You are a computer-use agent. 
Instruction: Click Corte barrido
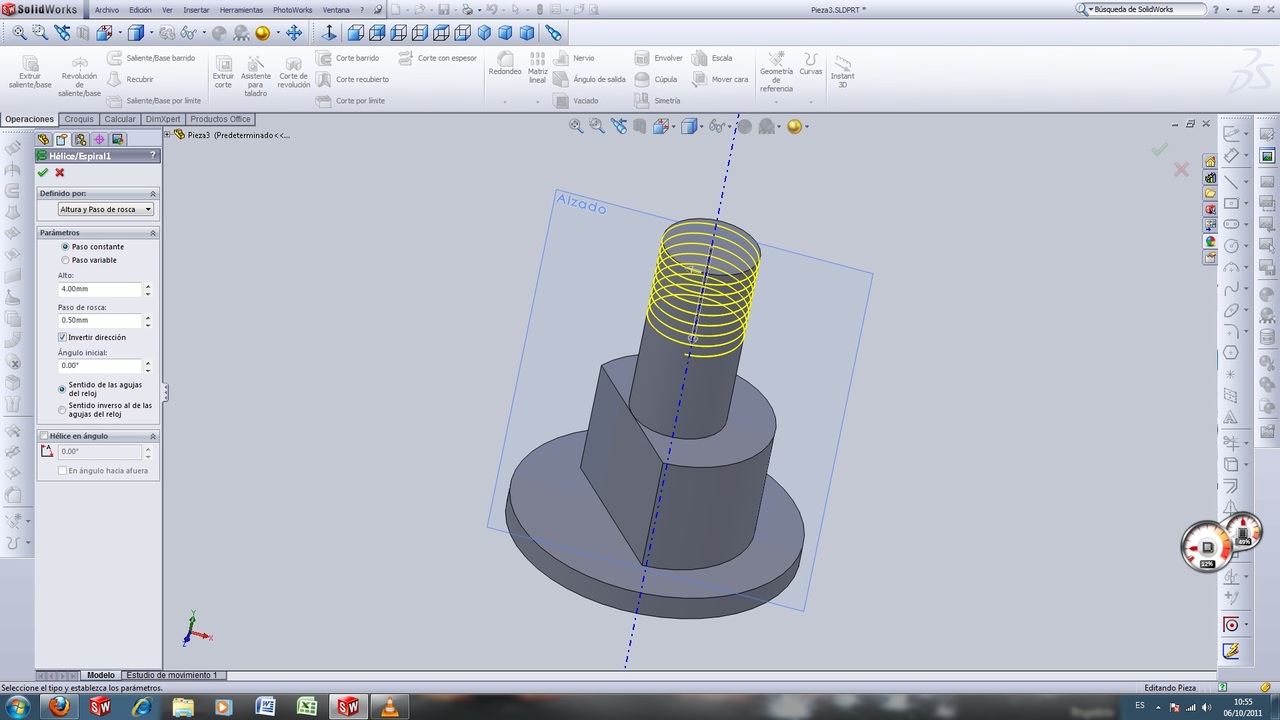coord(348,58)
